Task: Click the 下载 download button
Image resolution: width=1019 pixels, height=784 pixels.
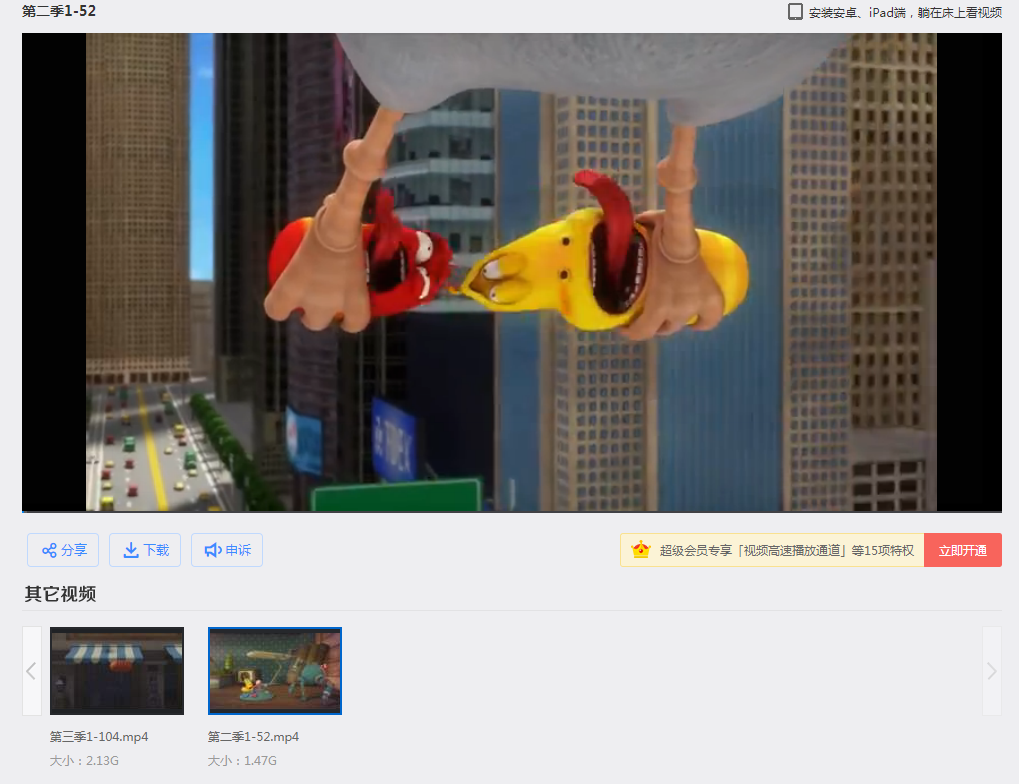Action: tap(145, 550)
